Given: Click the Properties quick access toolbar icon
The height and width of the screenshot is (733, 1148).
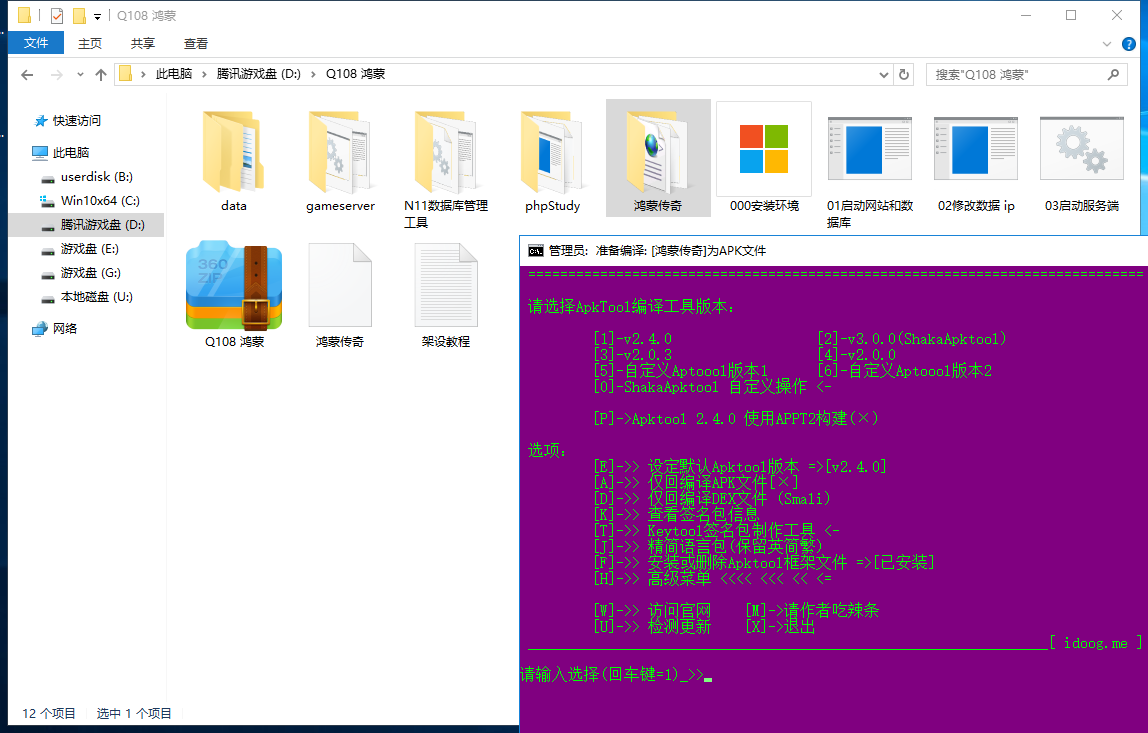Looking at the screenshot, I should pyautogui.click(x=56, y=15).
